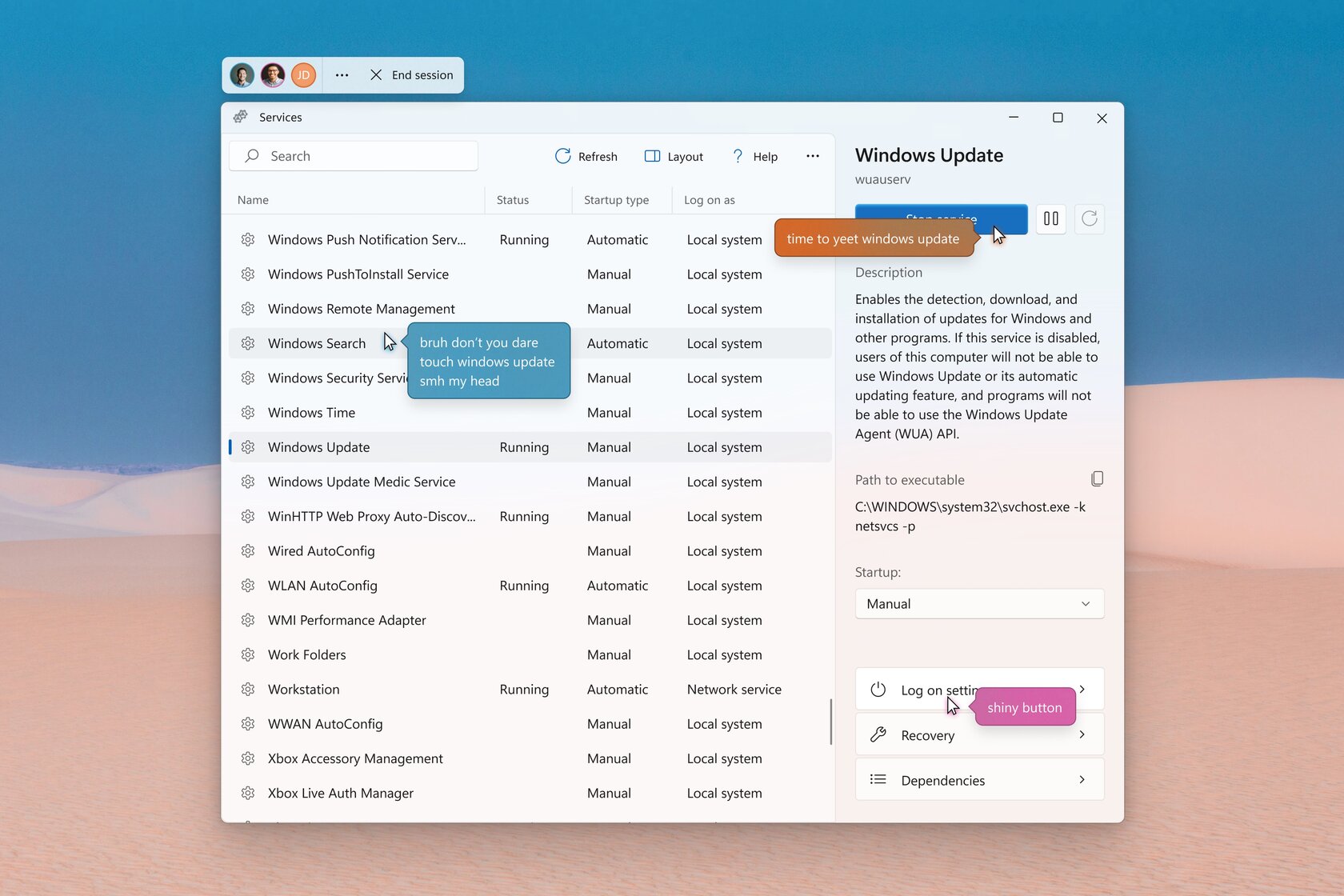Click the JD participant avatar
Image resolution: width=1344 pixels, height=896 pixels.
303,75
